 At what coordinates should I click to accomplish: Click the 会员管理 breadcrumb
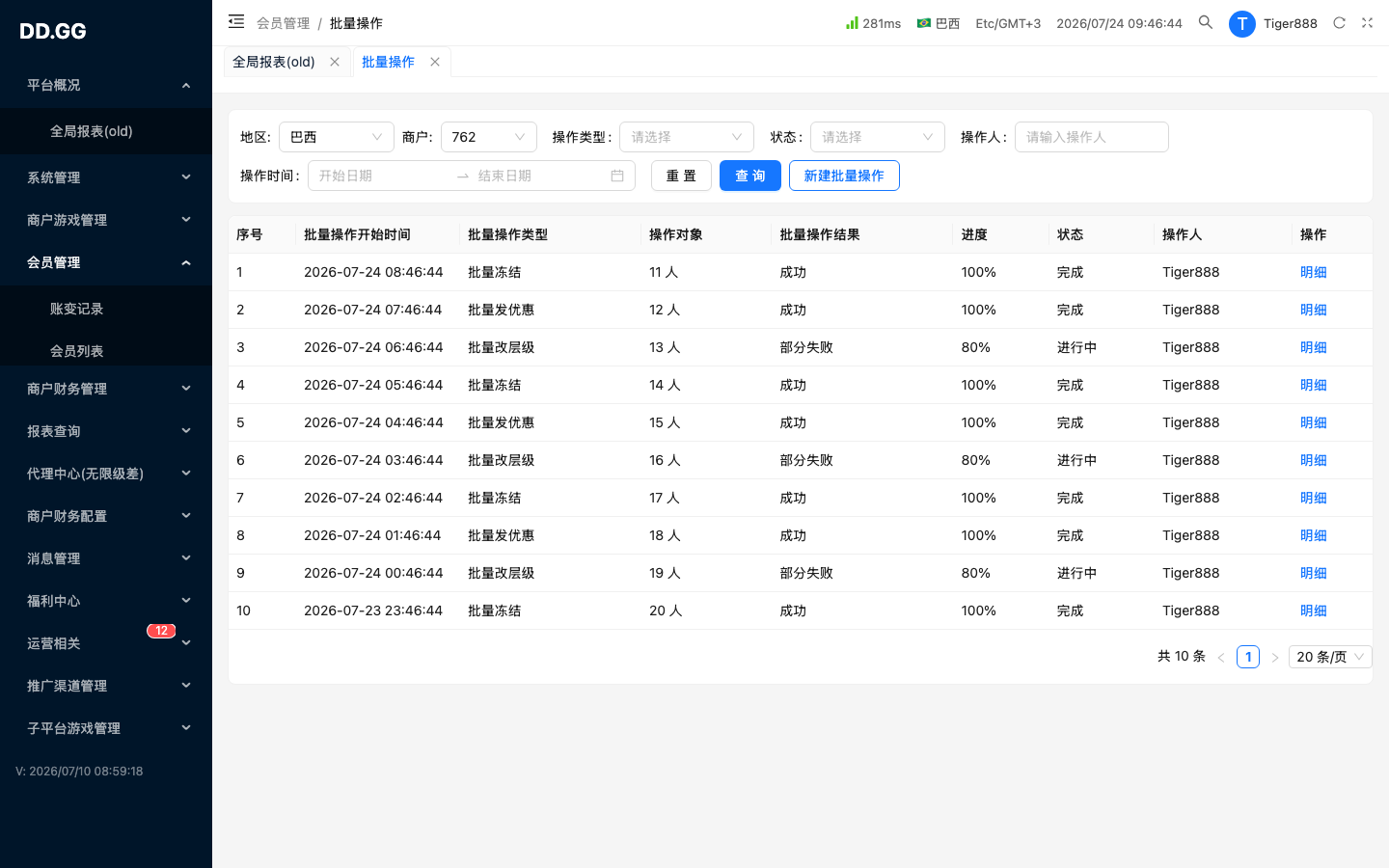coord(284,23)
